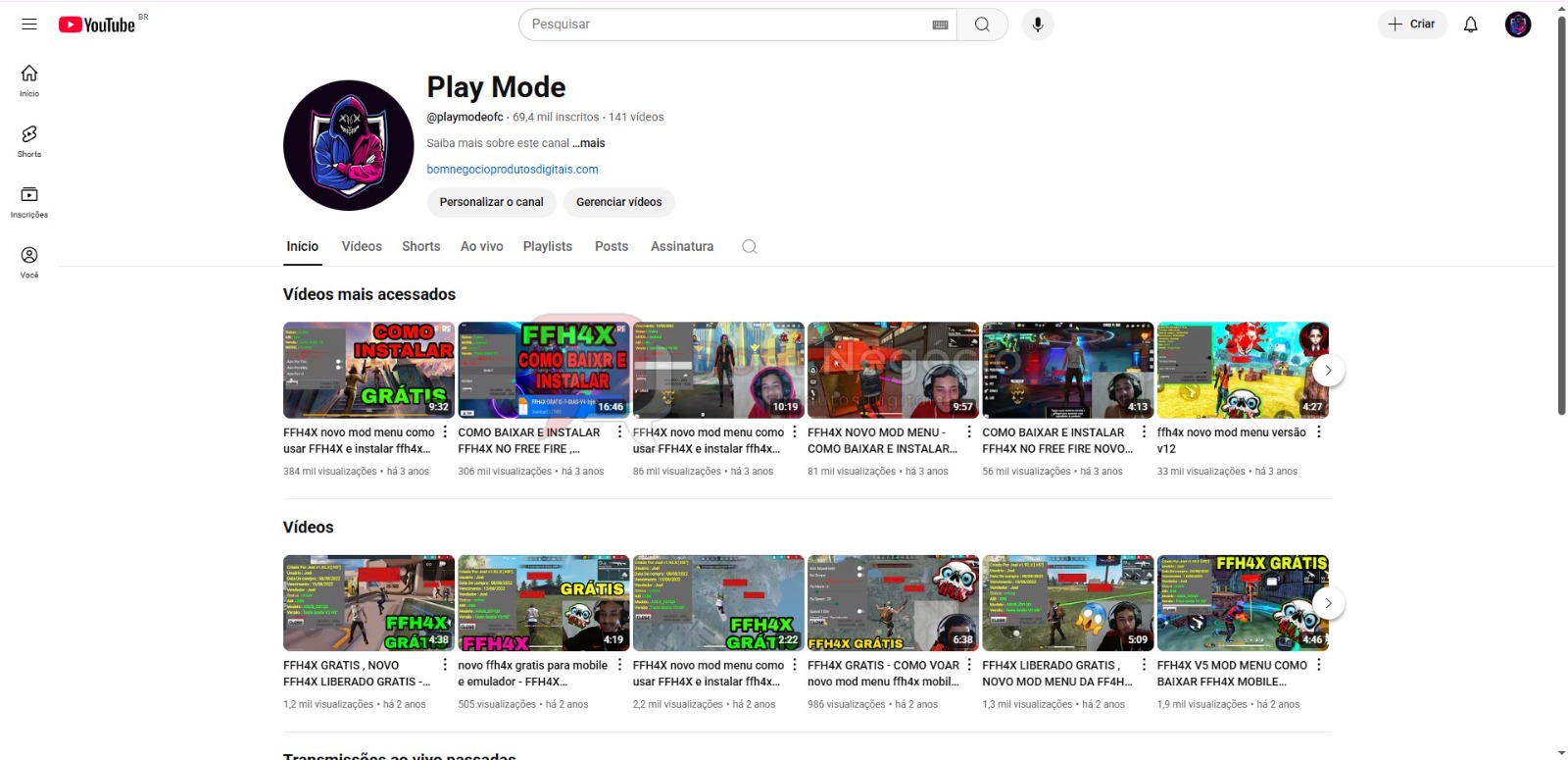Open options menu for 2,2 mil visualizações video
1568x760 pixels.
[795, 666]
